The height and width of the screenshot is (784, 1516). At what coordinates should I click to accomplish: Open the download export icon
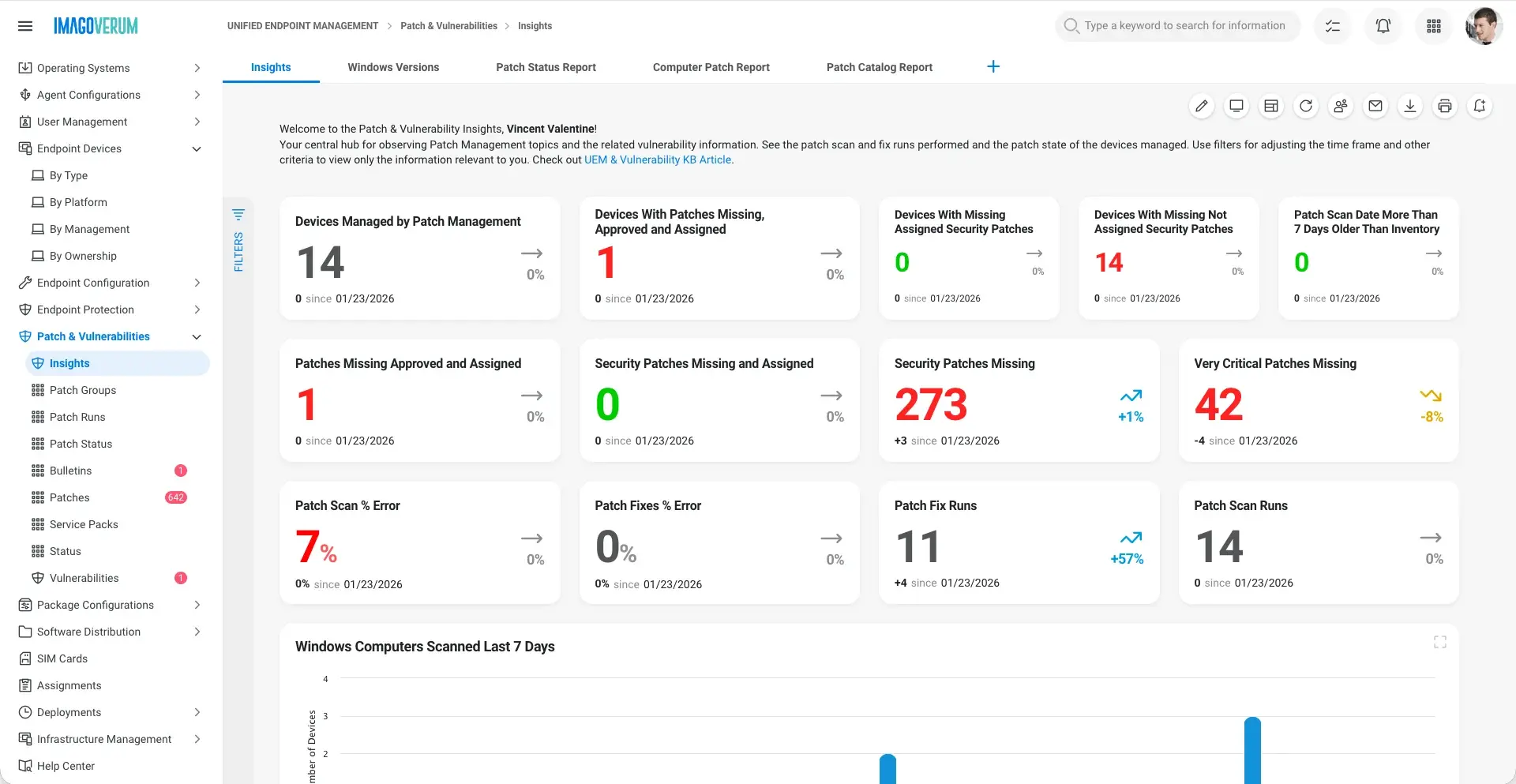point(1410,106)
